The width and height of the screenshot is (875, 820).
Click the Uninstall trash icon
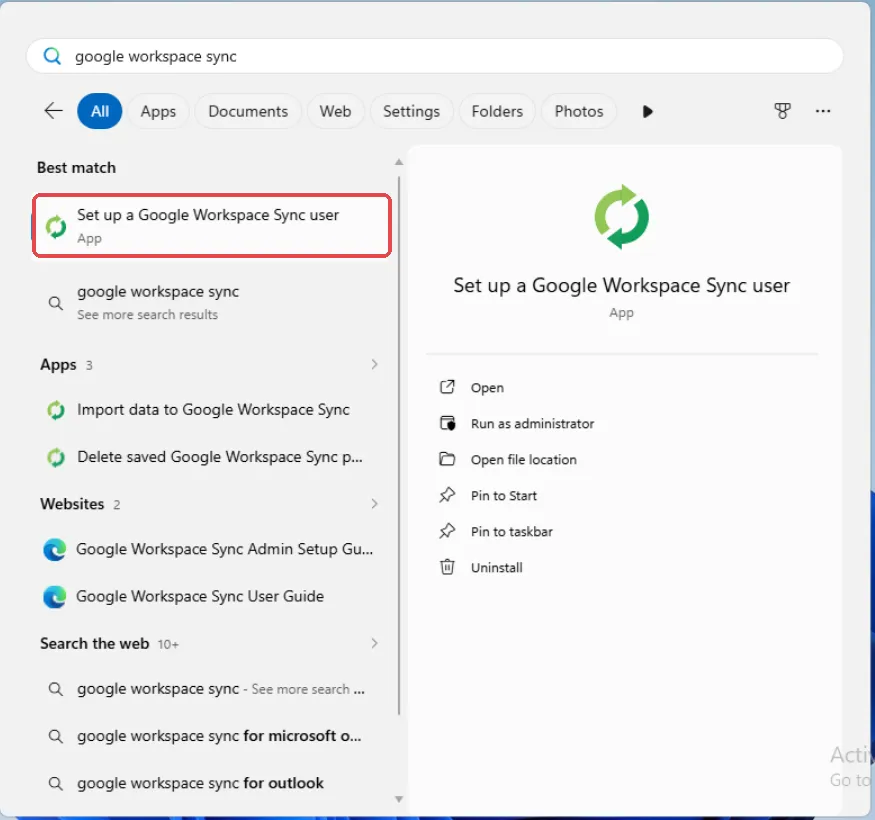click(447, 567)
